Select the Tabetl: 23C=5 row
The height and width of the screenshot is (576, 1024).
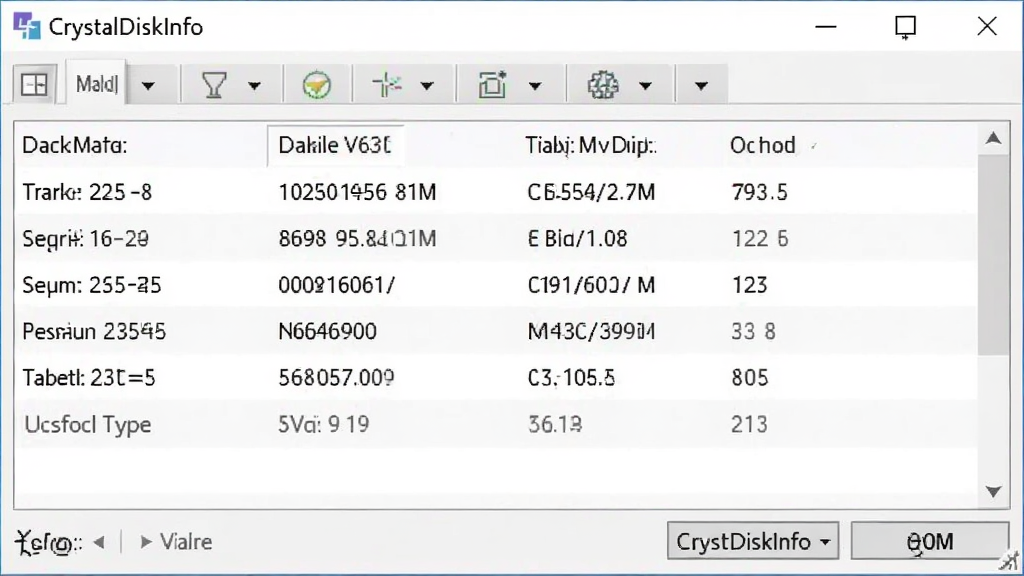click(x=496, y=377)
